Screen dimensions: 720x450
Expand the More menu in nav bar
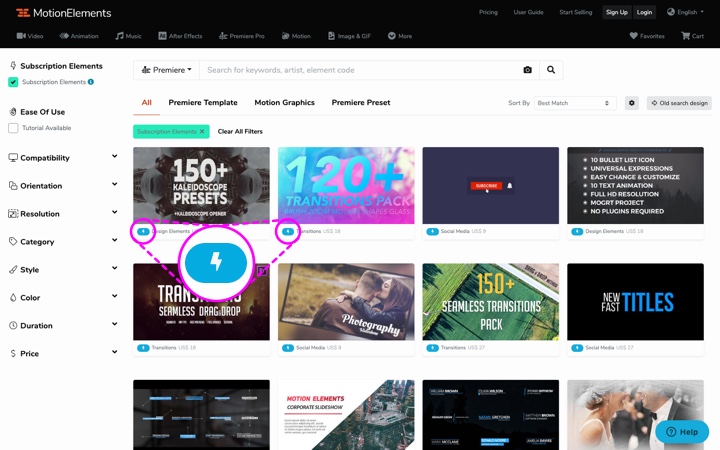click(x=400, y=36)
